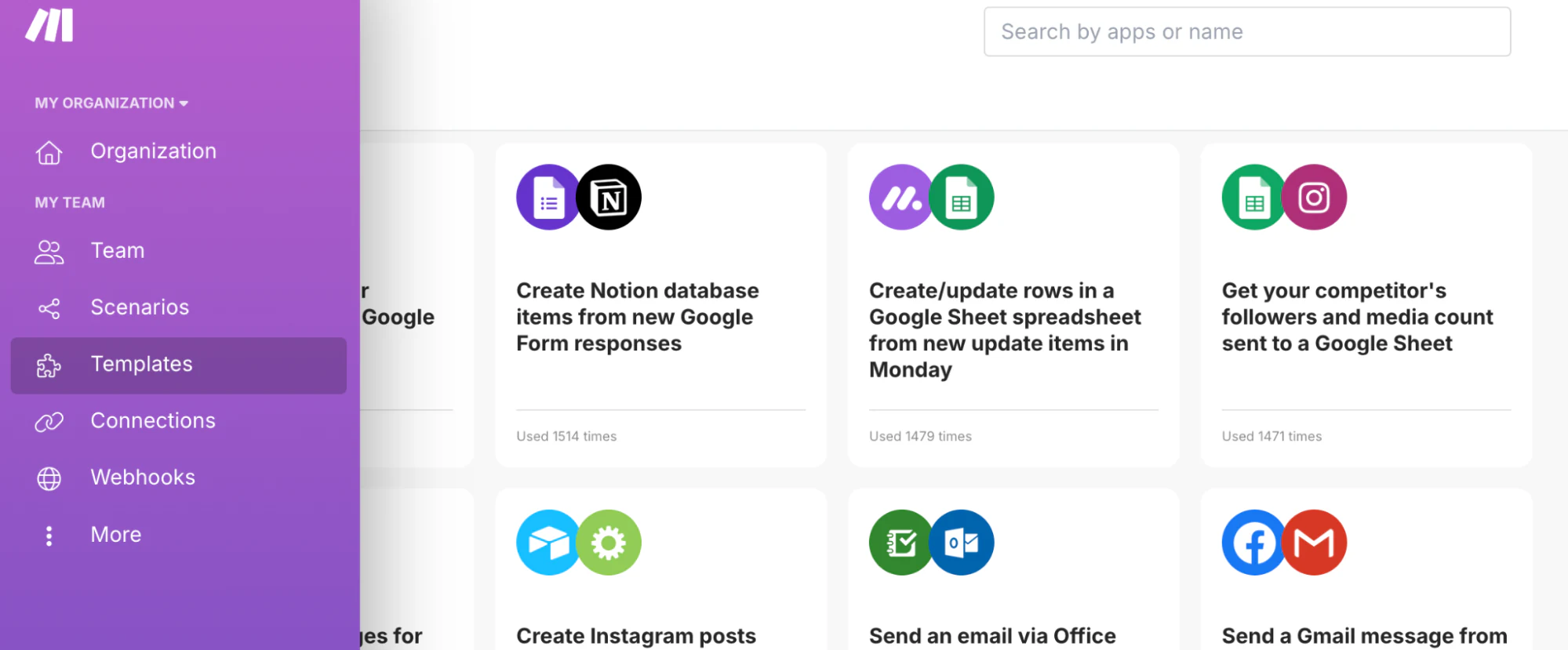Click the red Gmail app icon
Viewport: 1568px width, 650px height.
pos(1315,543)
